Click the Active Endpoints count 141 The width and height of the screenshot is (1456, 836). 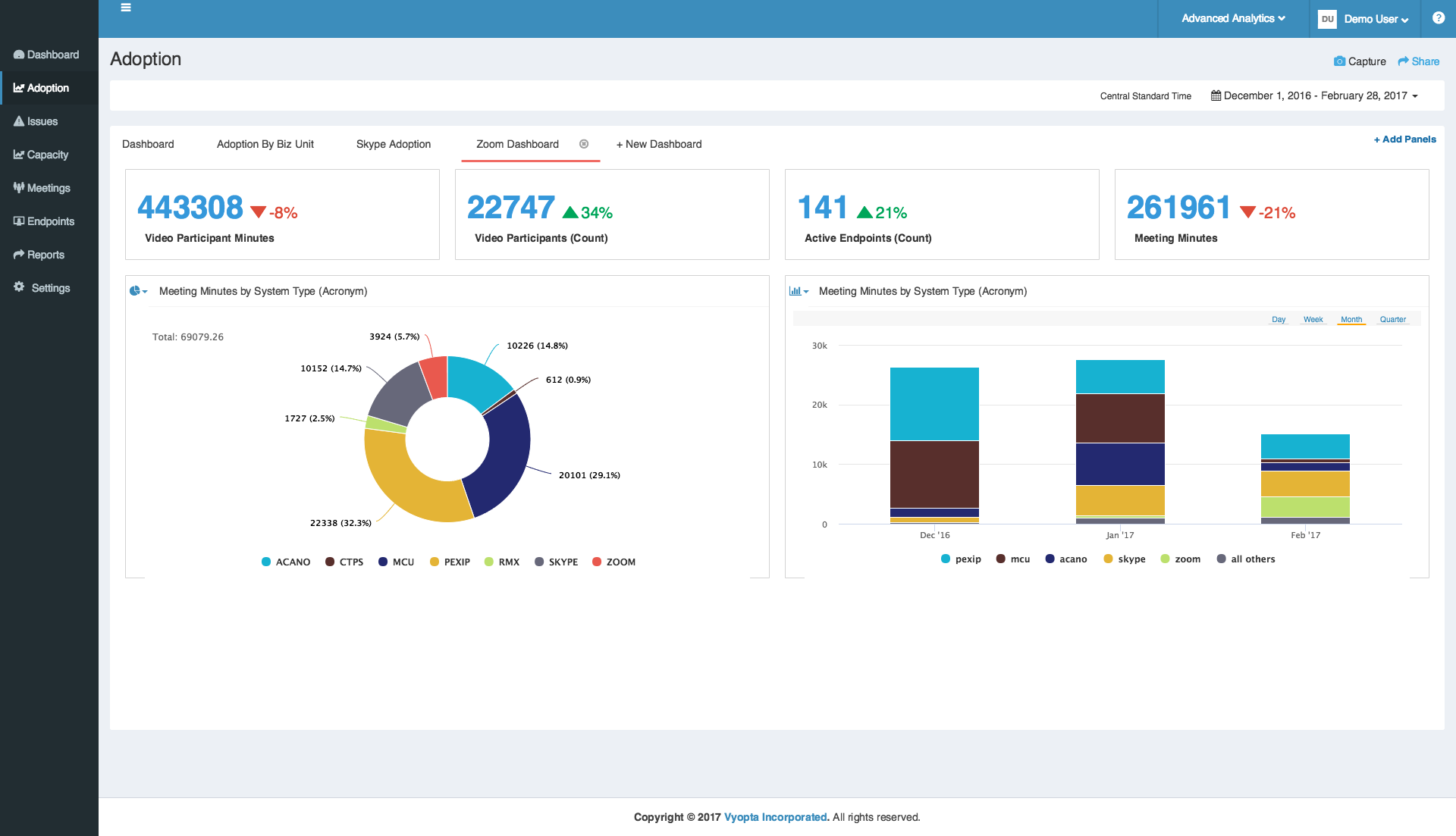pyautogui.click(x=822, y=208)
